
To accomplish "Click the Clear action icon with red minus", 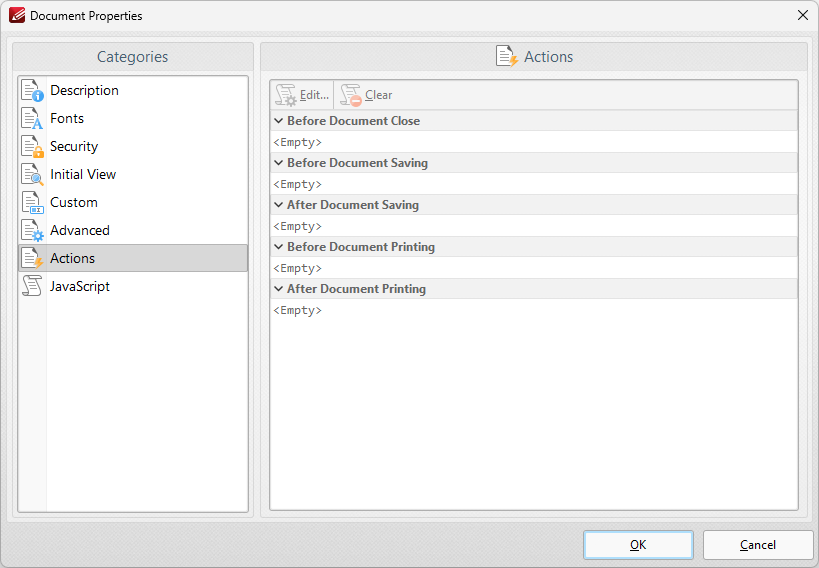I will [350, 95].
